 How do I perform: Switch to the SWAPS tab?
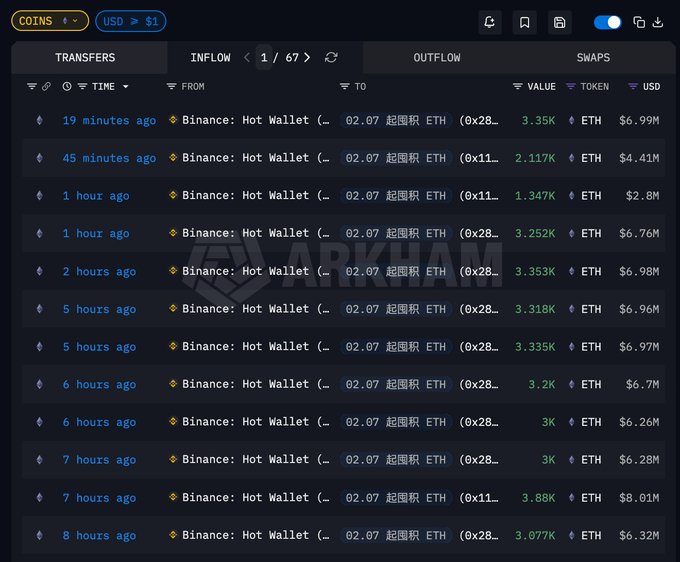[593, 58]
